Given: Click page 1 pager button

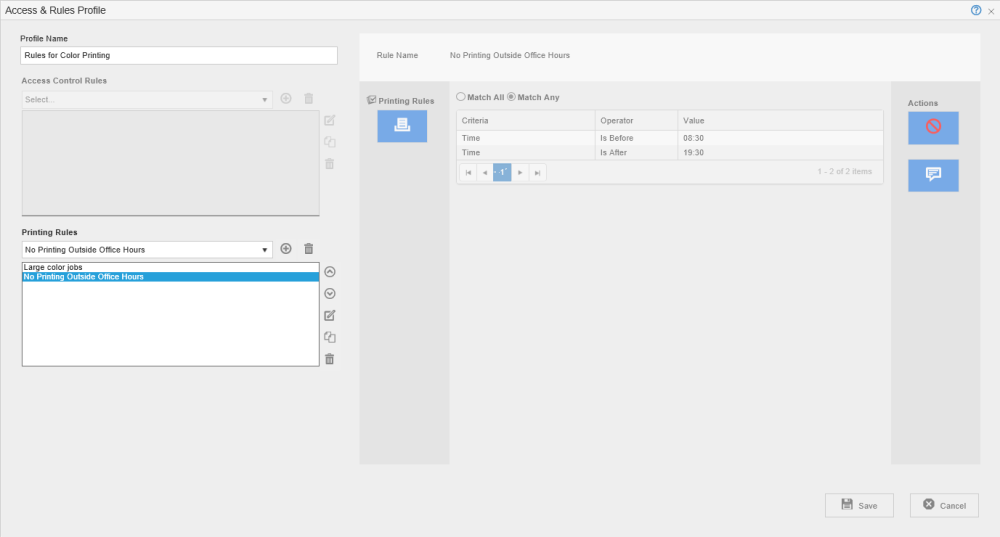Looking at the screenshot, I should 502,172.
